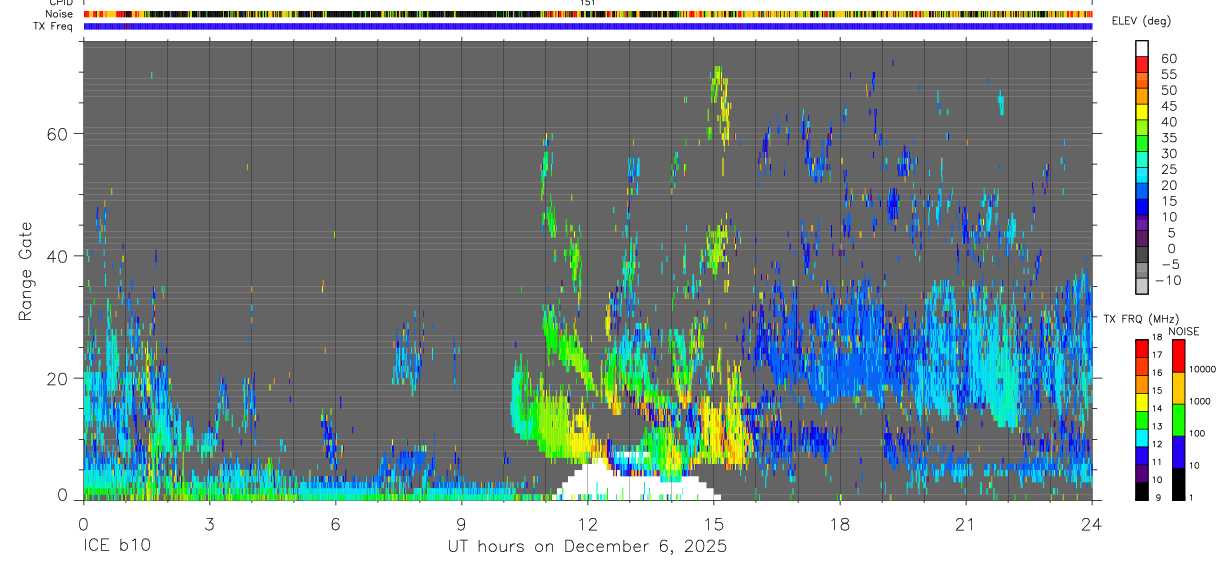Pick the yellow segment of TX FRQ color bar
The image size is (1228, 567).
[1142, 403]
